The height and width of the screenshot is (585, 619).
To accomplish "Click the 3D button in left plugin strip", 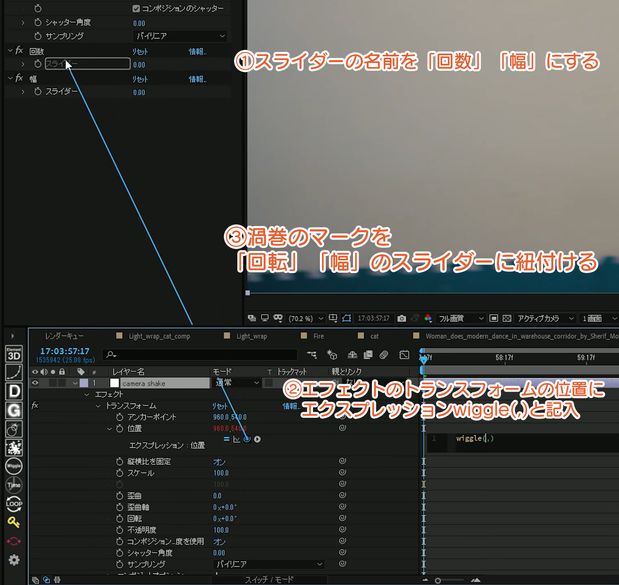I will (x=14, y=354).
